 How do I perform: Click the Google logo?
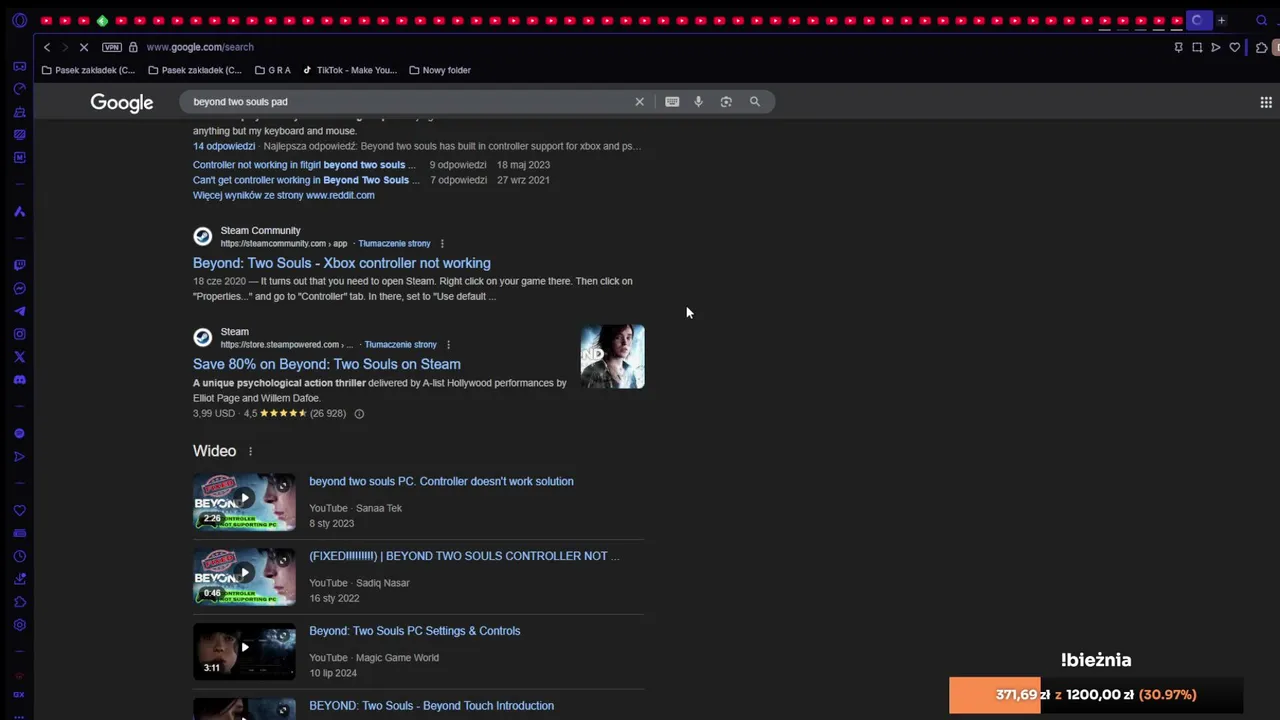[122, 102]
